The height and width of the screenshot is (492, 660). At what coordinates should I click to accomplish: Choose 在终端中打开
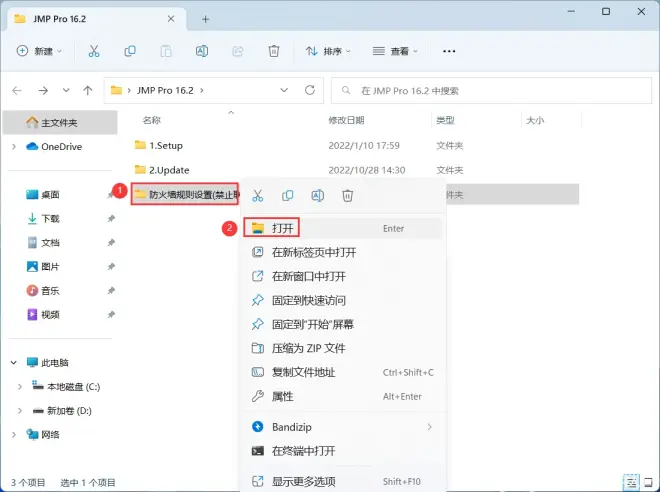pyautogui.click(x=343, y=451)
